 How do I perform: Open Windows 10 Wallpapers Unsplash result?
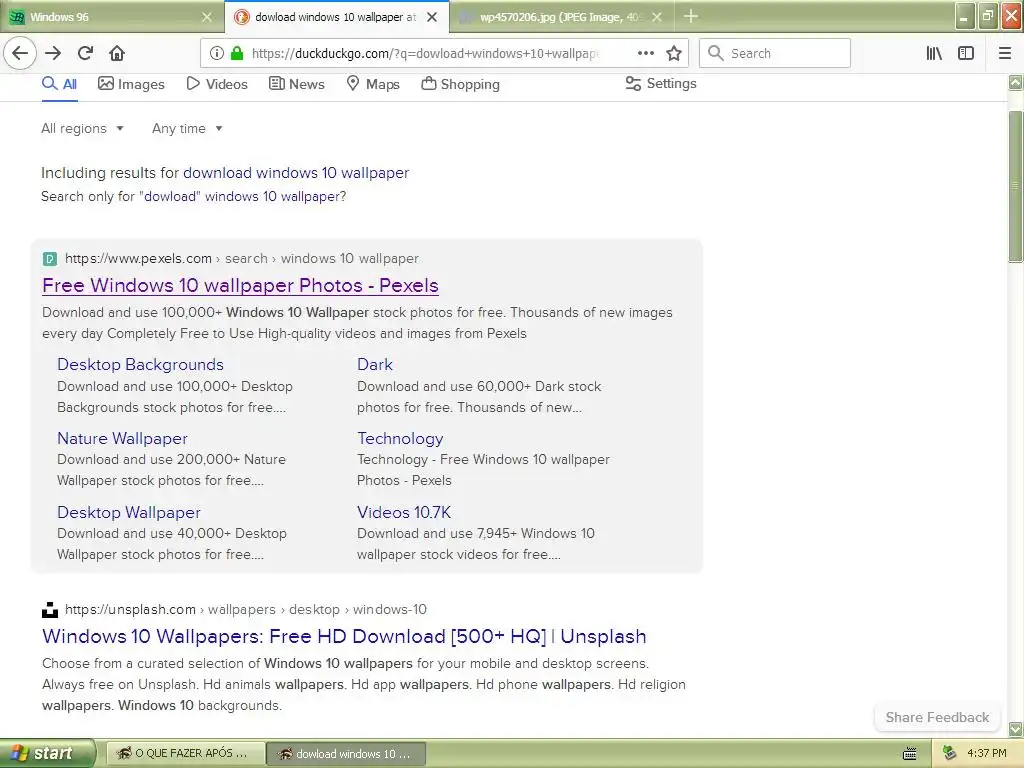[344, 637]
